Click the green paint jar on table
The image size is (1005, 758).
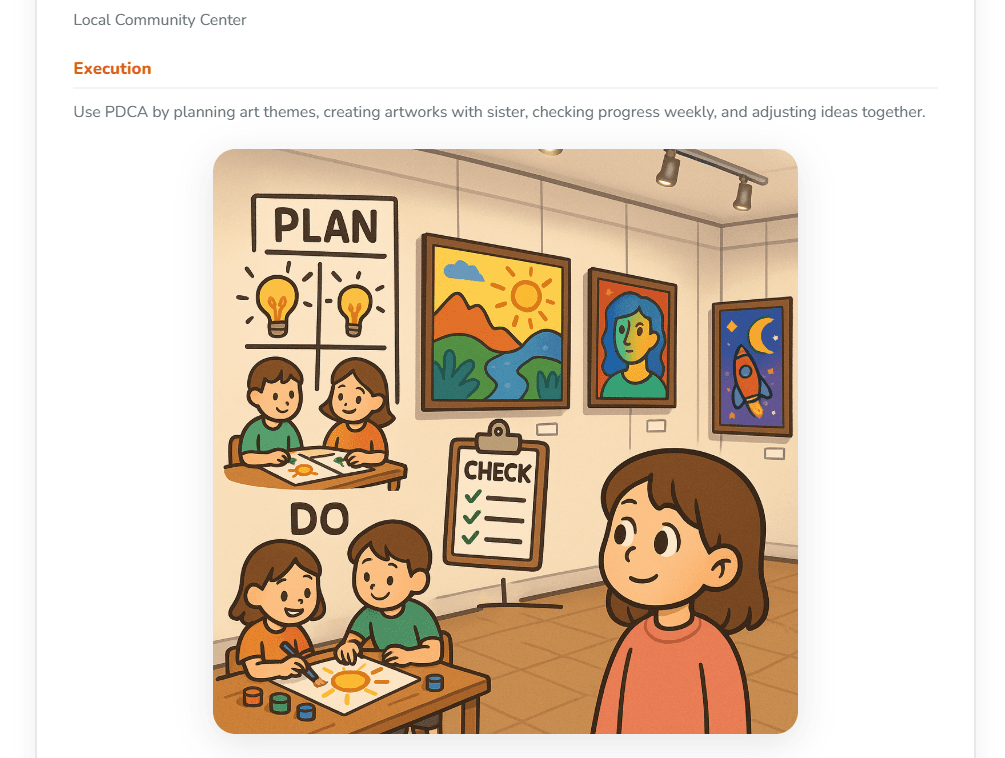point(279,703)
